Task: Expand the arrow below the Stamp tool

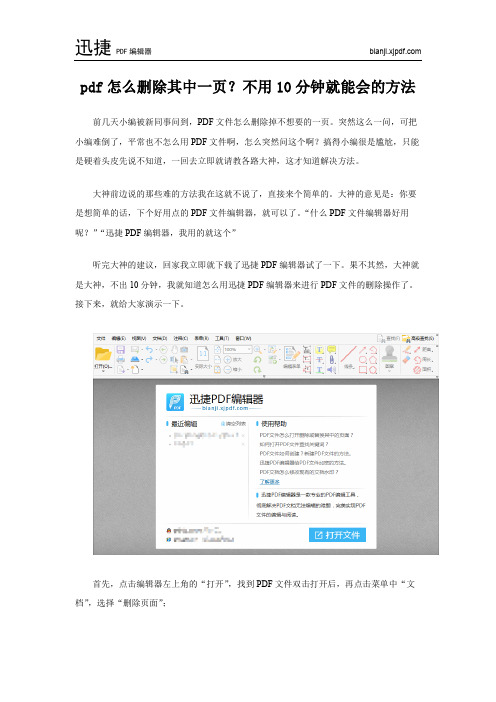Action: tap(389, 371)
